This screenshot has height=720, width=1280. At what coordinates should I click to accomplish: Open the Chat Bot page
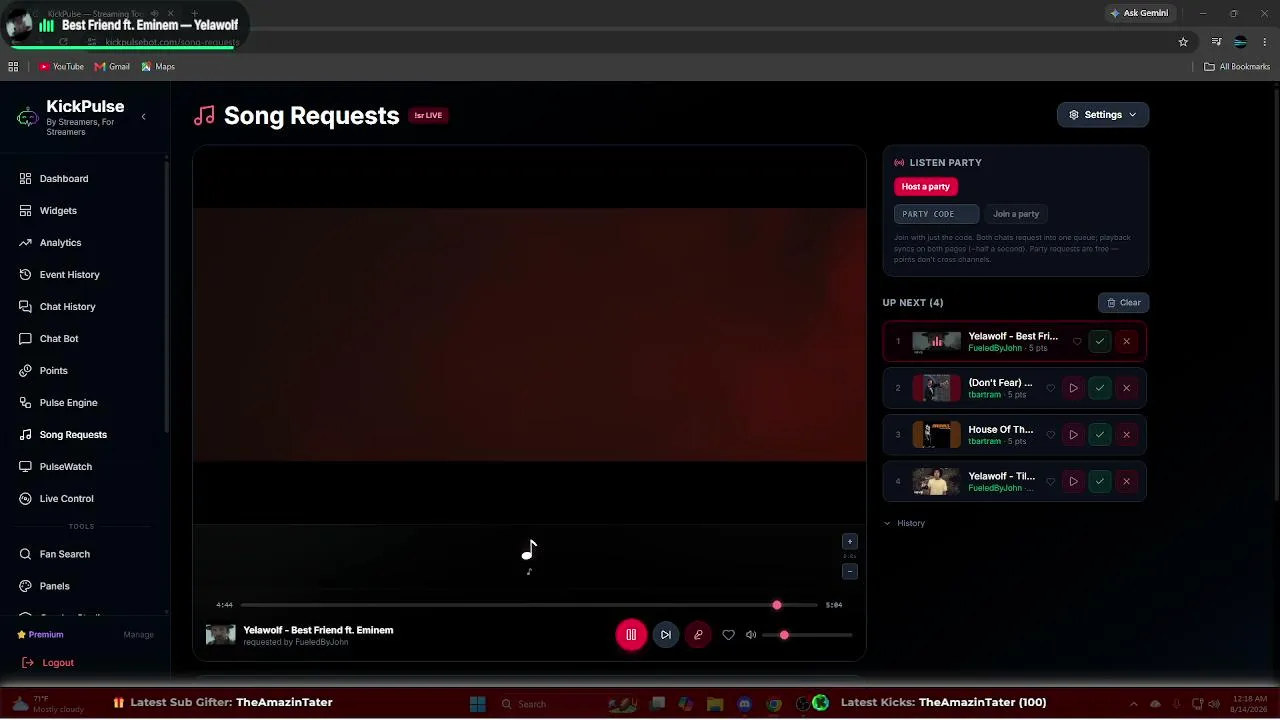[59, 339]
